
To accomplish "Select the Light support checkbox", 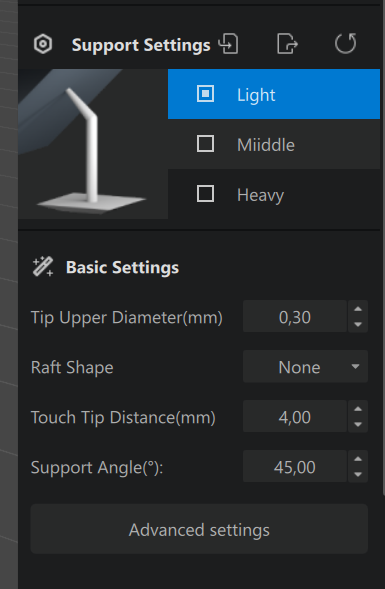I will point(205,94).
